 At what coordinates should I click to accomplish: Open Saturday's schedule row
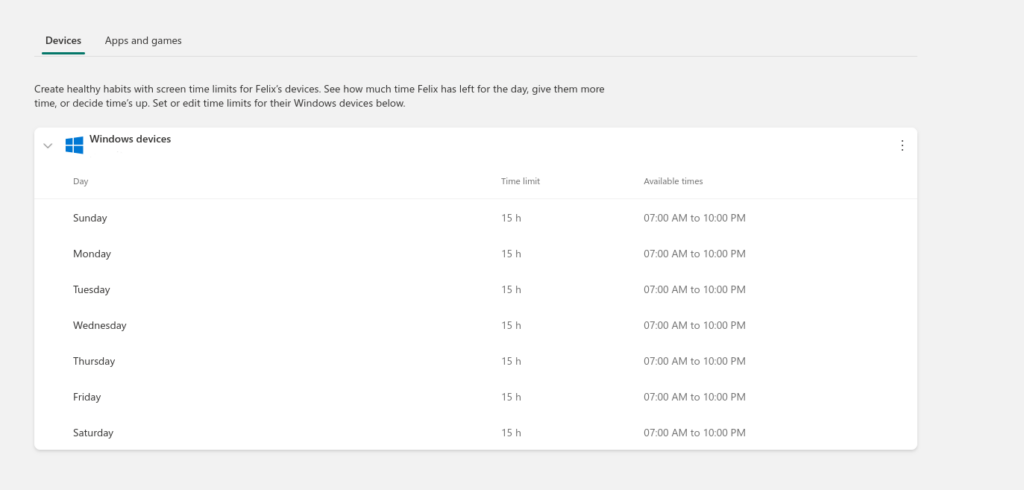tap(475, 433)
